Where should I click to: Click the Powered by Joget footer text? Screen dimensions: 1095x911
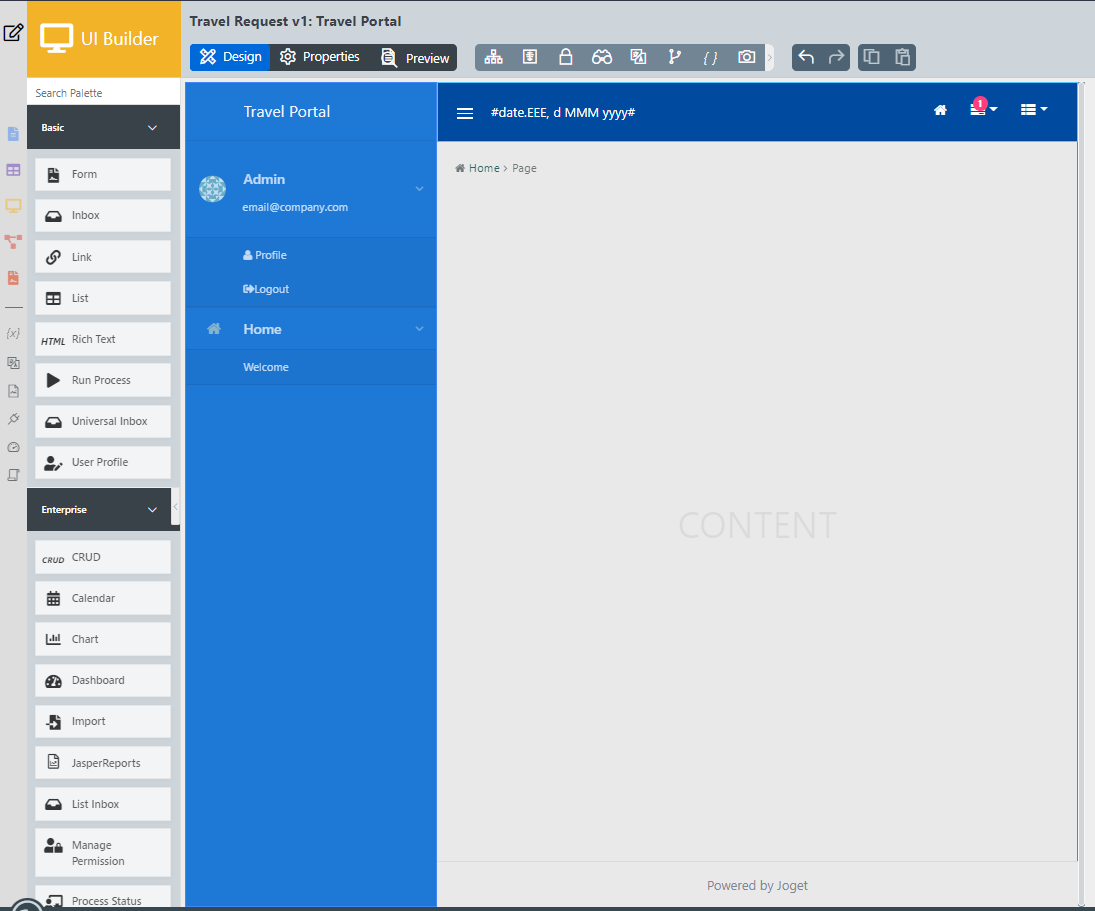(x=757, y=886)
